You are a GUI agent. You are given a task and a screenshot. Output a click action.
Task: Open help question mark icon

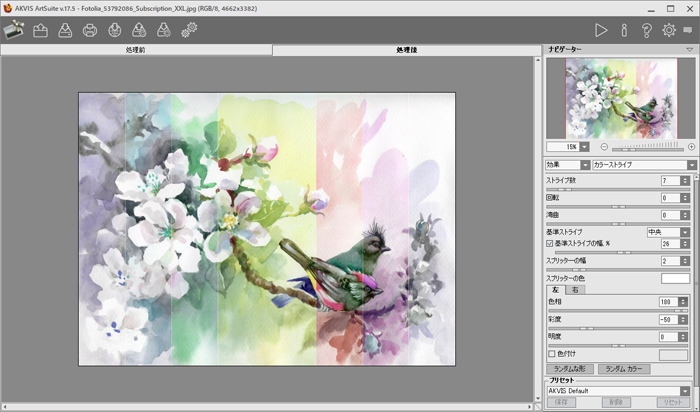pos(646,30)
